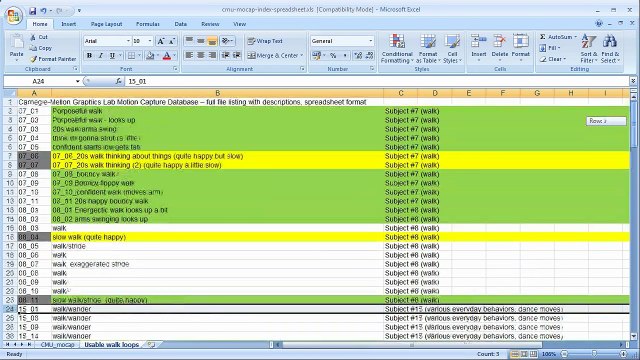The height and width of the screenshot is (360, 640).
Task: Apply fill color to cells
Action: (150, 56)
